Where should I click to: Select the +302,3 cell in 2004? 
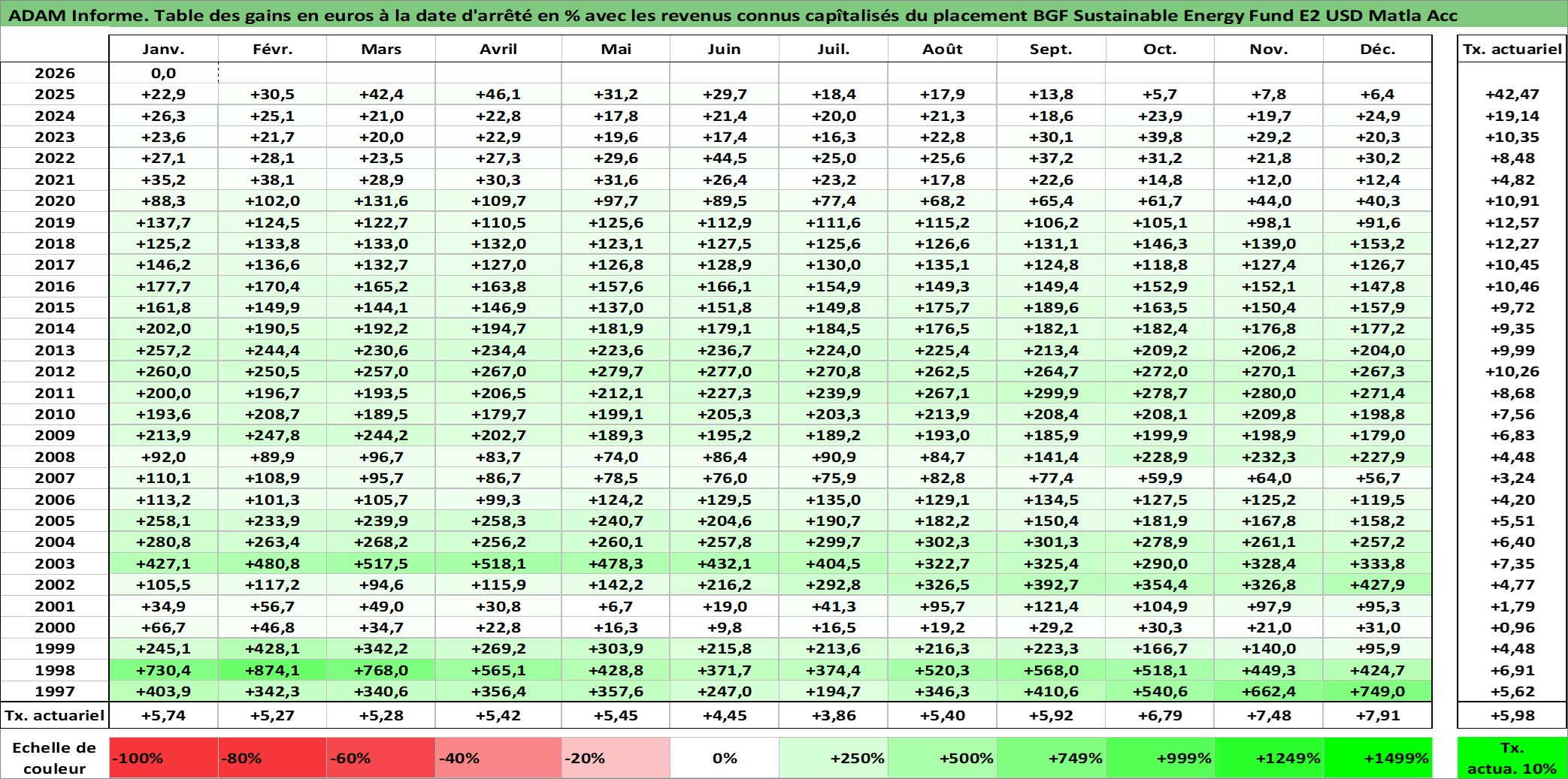pyautogui.click(x=943, y=542)
